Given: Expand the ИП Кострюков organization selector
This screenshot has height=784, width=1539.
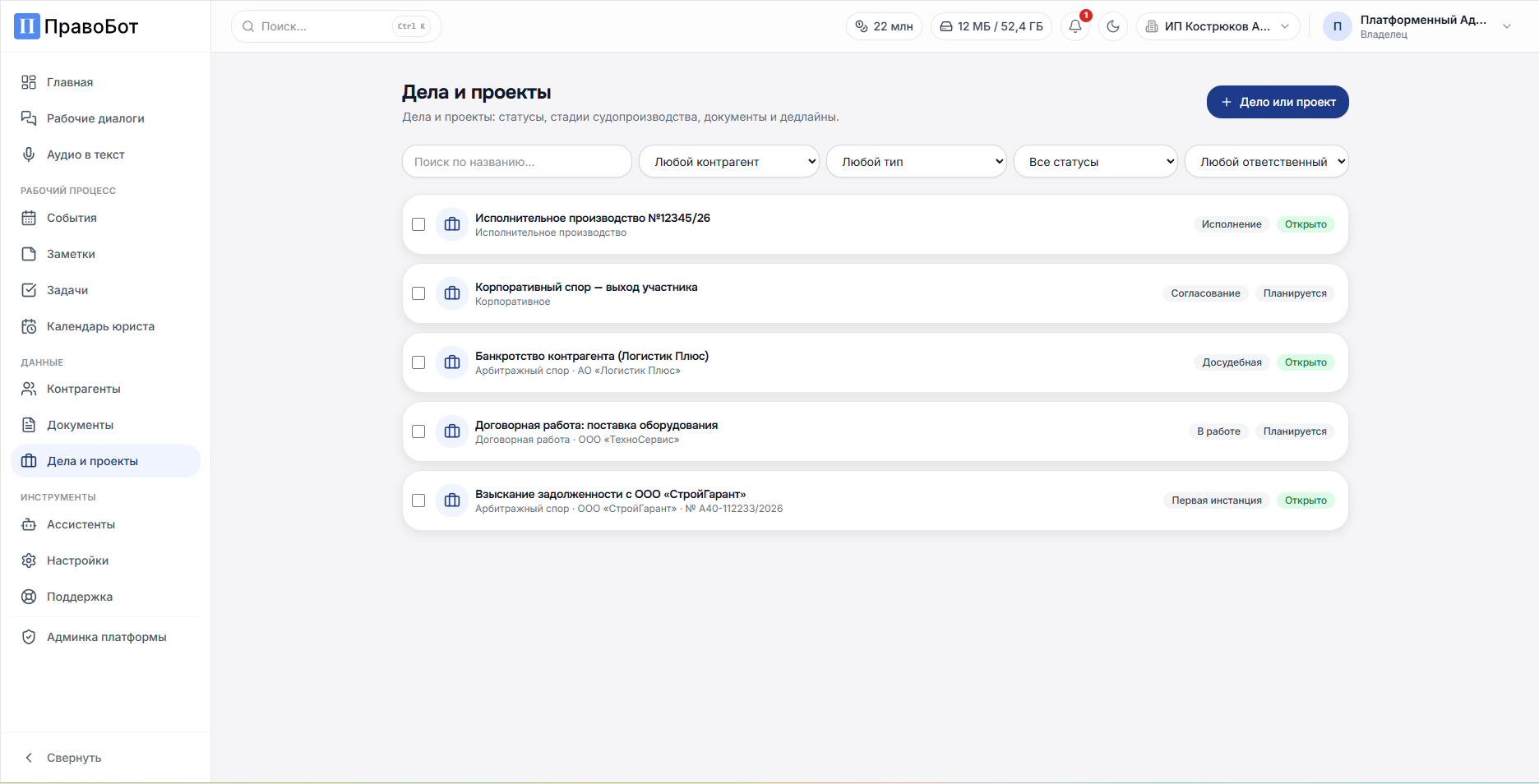Looking at the screenshot, I should 1218,26.
